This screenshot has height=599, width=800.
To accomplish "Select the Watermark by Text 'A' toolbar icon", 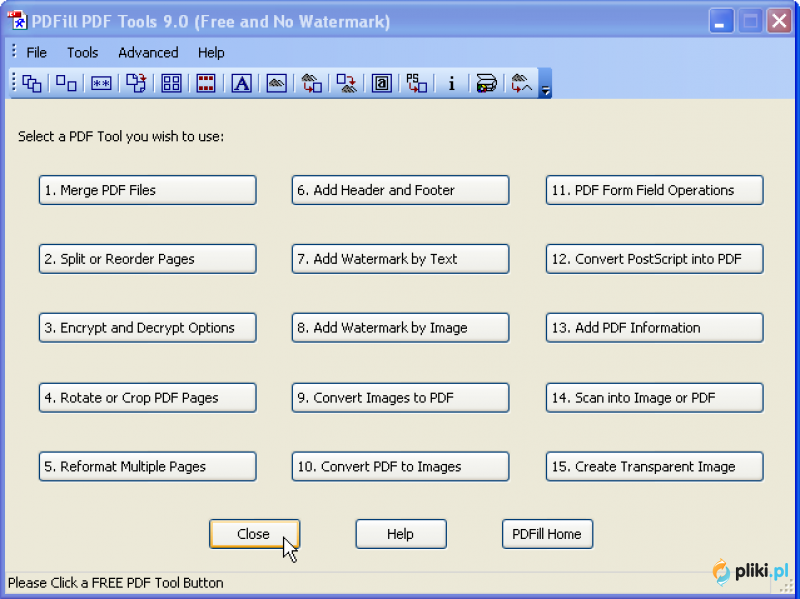I will pos(241,83).
